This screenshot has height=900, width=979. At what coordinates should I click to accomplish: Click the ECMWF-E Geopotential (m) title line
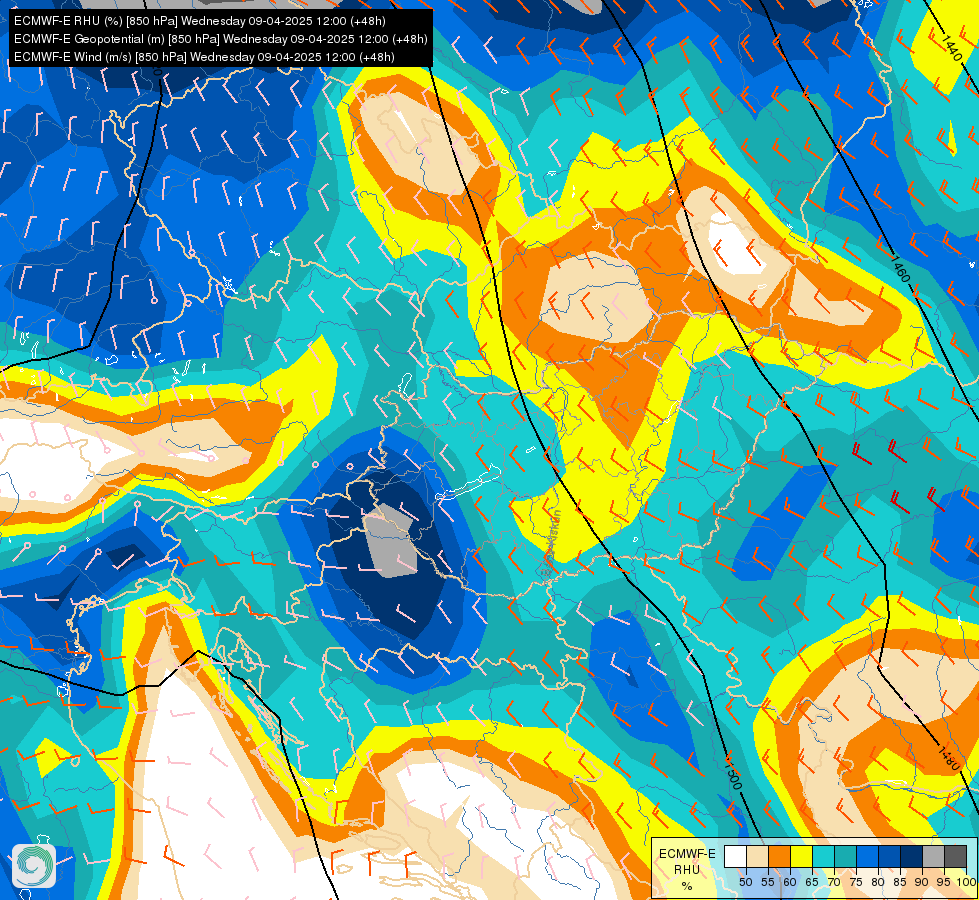(220, 39)
